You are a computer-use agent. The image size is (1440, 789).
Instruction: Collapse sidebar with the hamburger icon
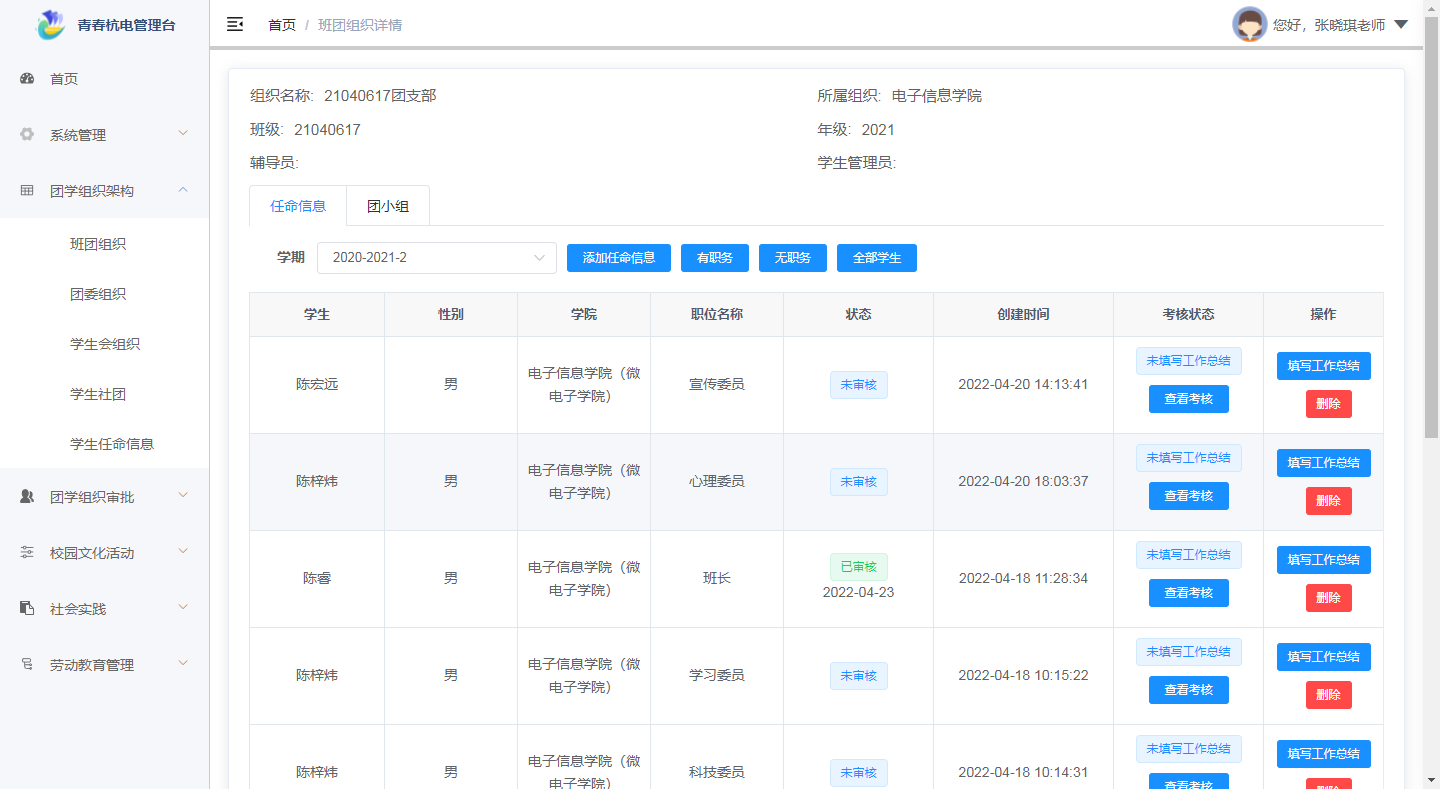(235, 24)
